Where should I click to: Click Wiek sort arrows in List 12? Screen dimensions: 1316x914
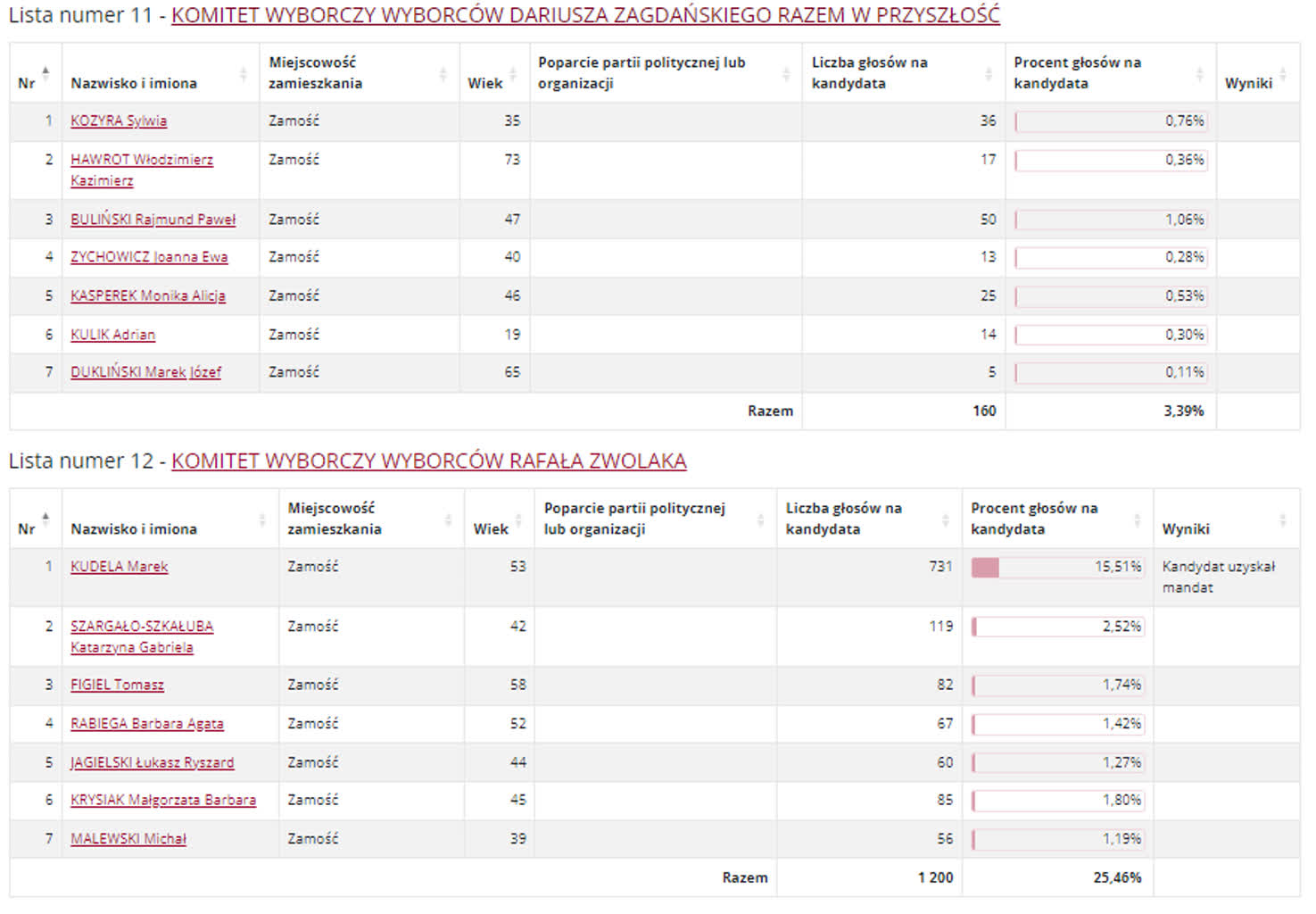(518, 519)
